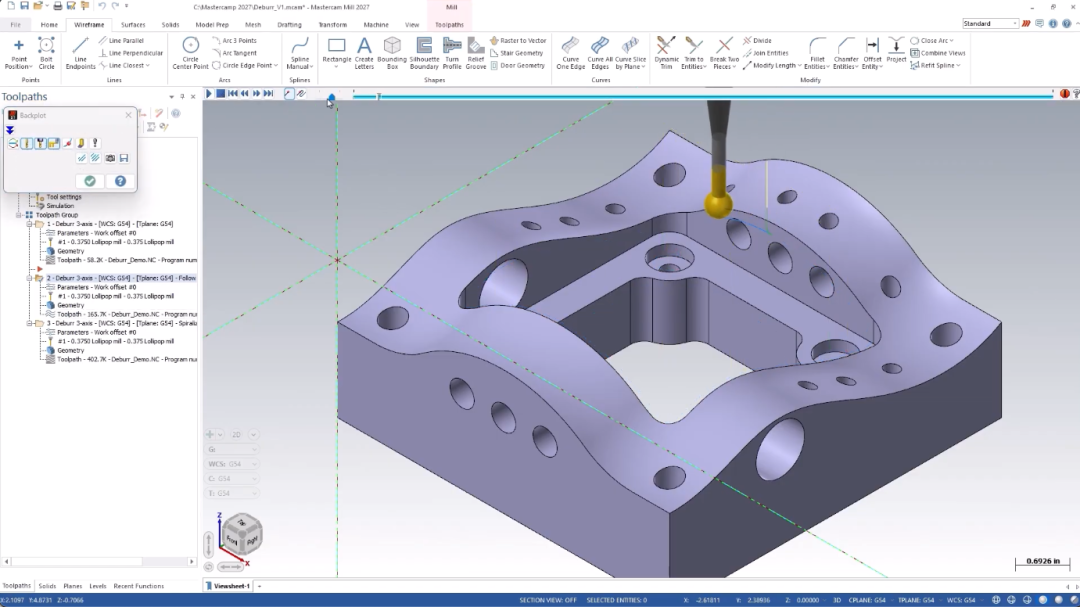This screenshot has width=1080, height=607.
Task: Click the Raster to Vector button
Action: [518, 41]
